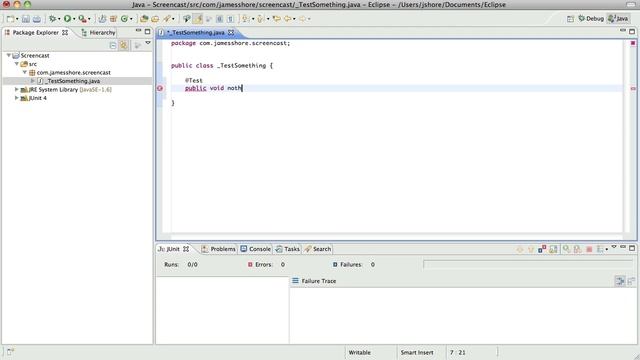Collapse the com.jamesshore.screencast package node
This screenshot has width=640, height=360.
(x=25, y=72)
